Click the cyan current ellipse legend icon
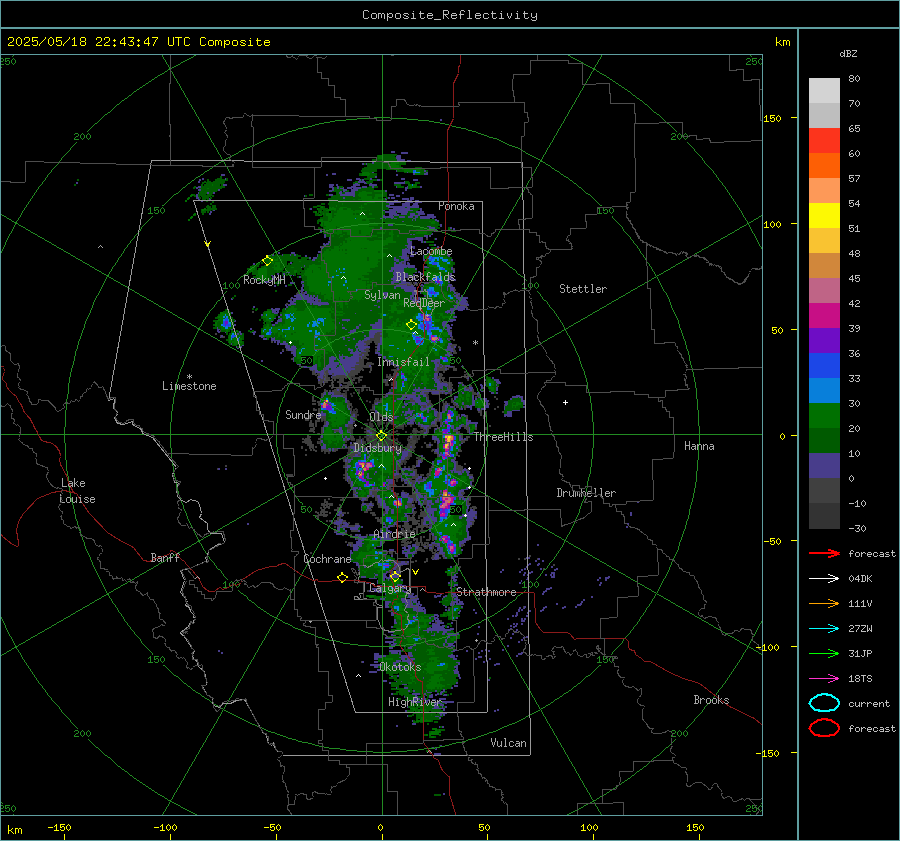Screen dimensions: 900x841 (x=824, y=703)
